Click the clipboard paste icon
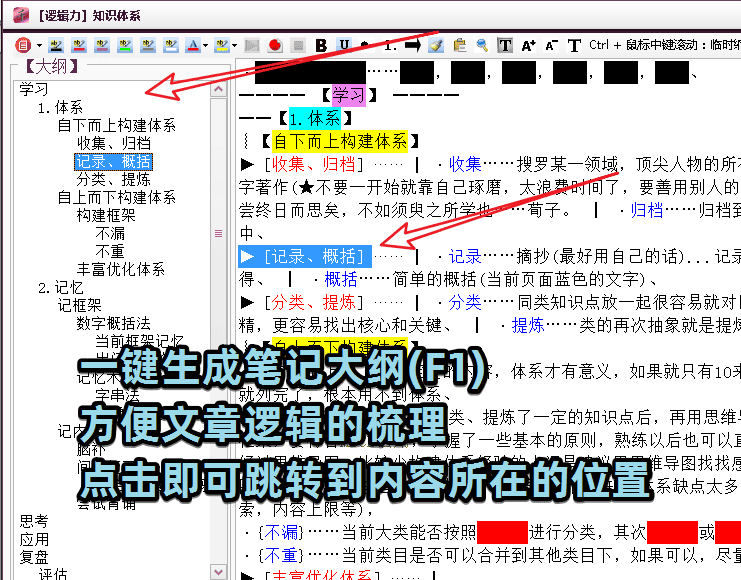The width and height of the screenshot is (741, 580). coord(459,45)
